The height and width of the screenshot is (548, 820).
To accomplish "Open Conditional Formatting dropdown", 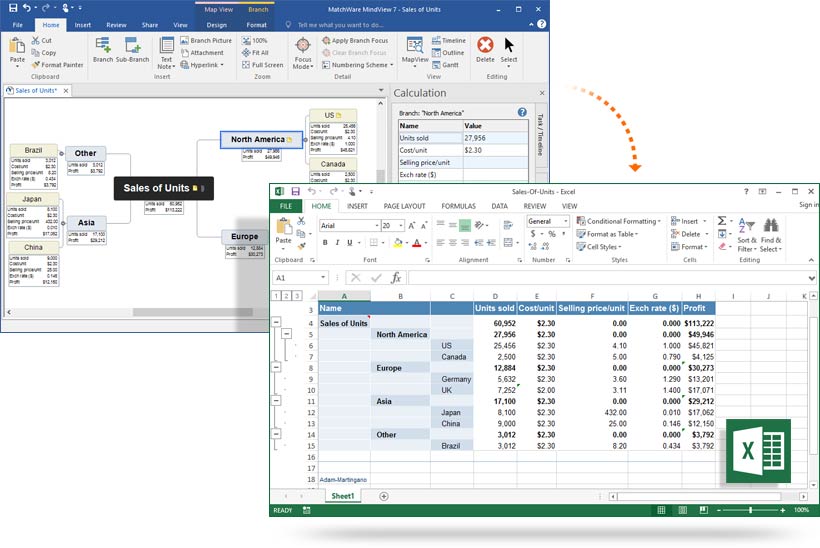I will (x=659, y=221).
